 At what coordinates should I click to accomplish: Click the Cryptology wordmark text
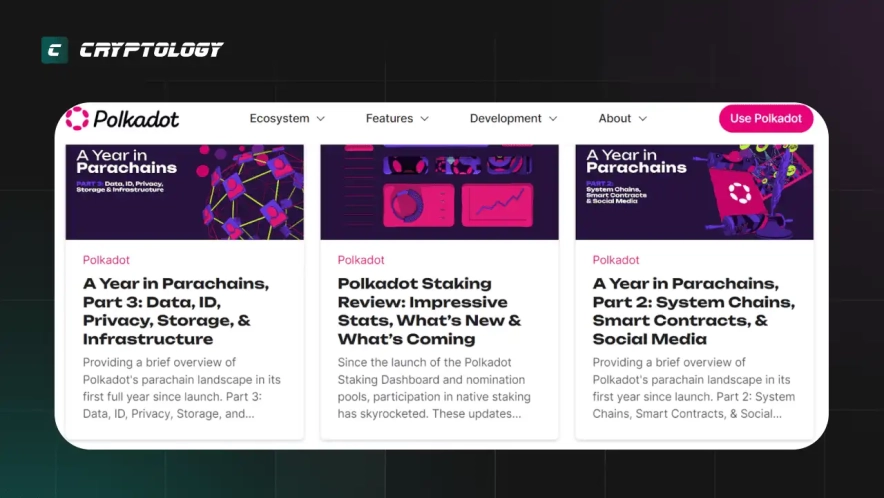pyautogui.click(x=151, y=50)
